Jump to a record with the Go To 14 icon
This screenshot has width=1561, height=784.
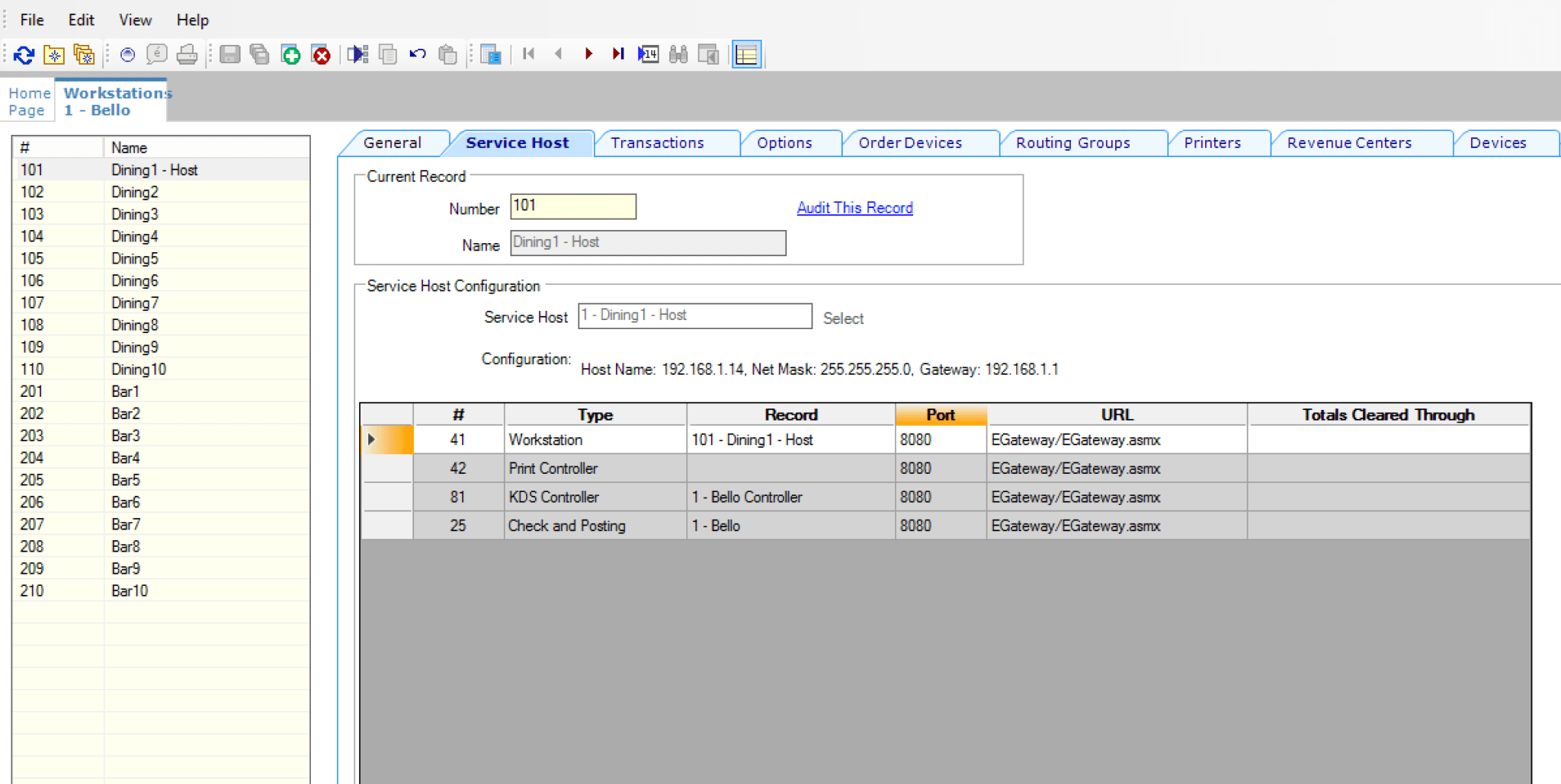(x=649, y=53)
